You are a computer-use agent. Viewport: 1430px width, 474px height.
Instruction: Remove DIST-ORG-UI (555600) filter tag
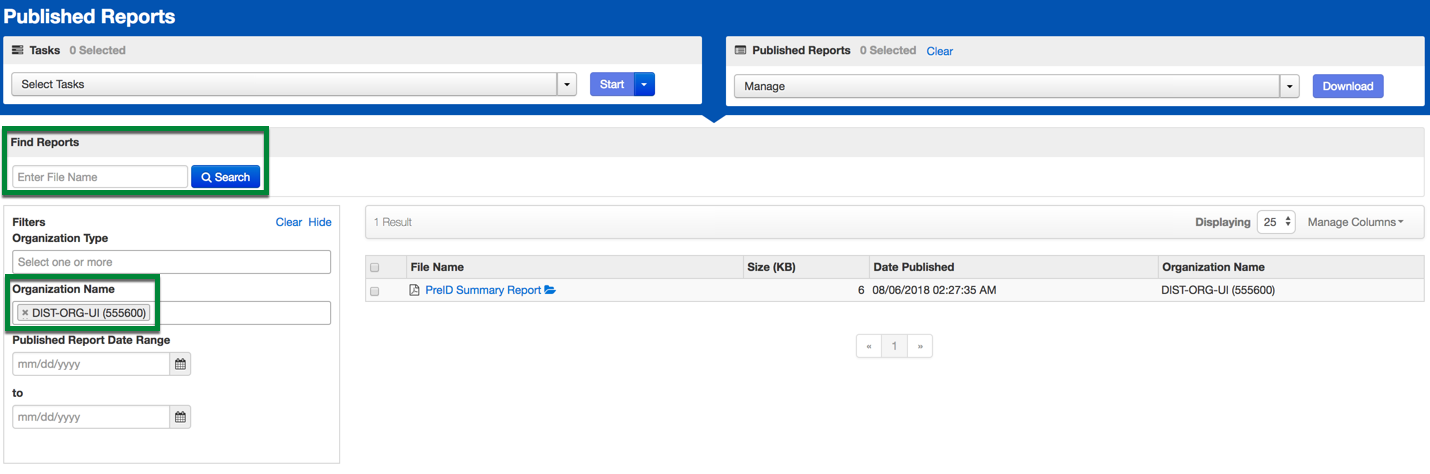tap(25, 314)
